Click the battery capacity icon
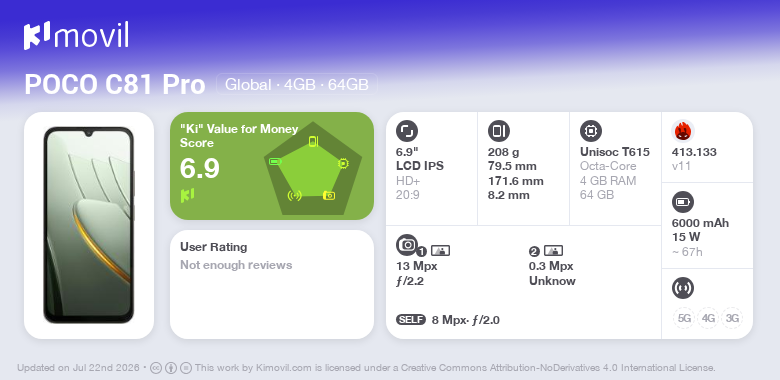 coord(683,202)
